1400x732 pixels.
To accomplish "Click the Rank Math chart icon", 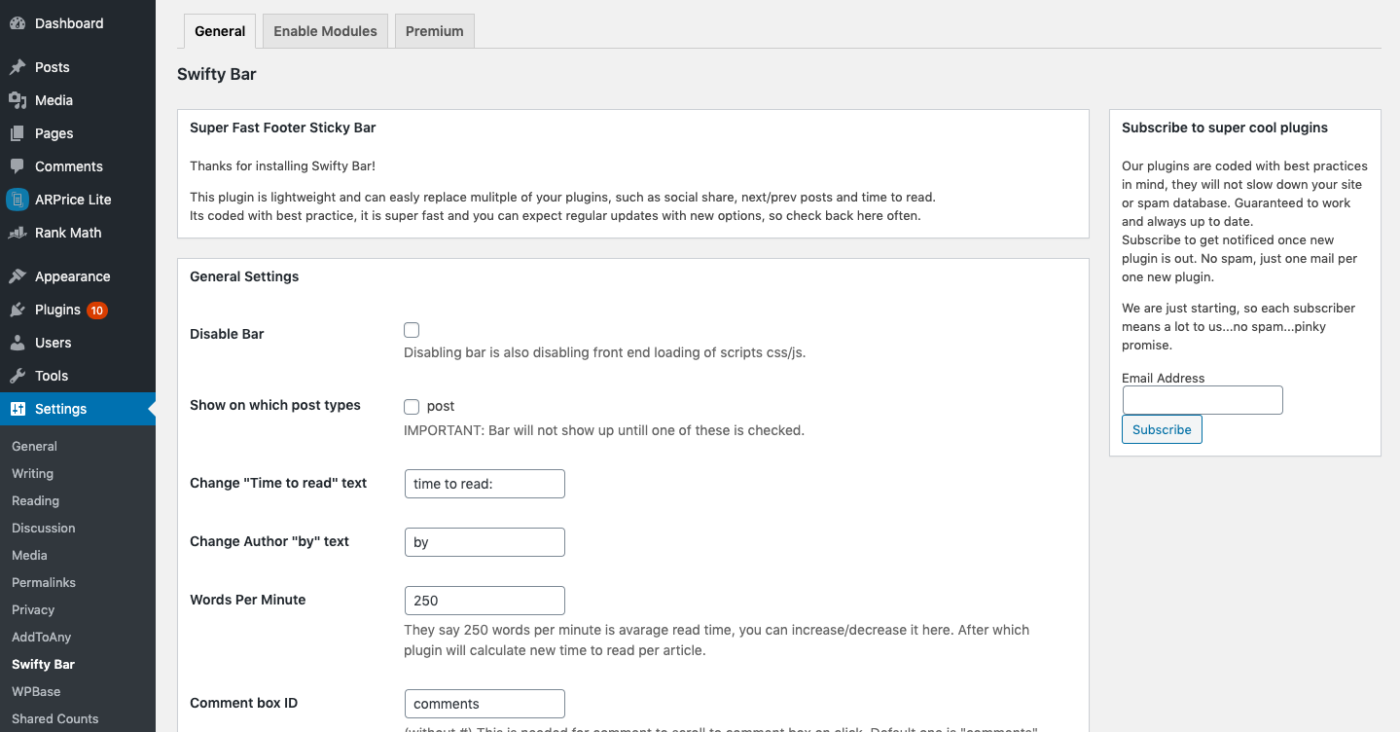I will coord(17,232).
